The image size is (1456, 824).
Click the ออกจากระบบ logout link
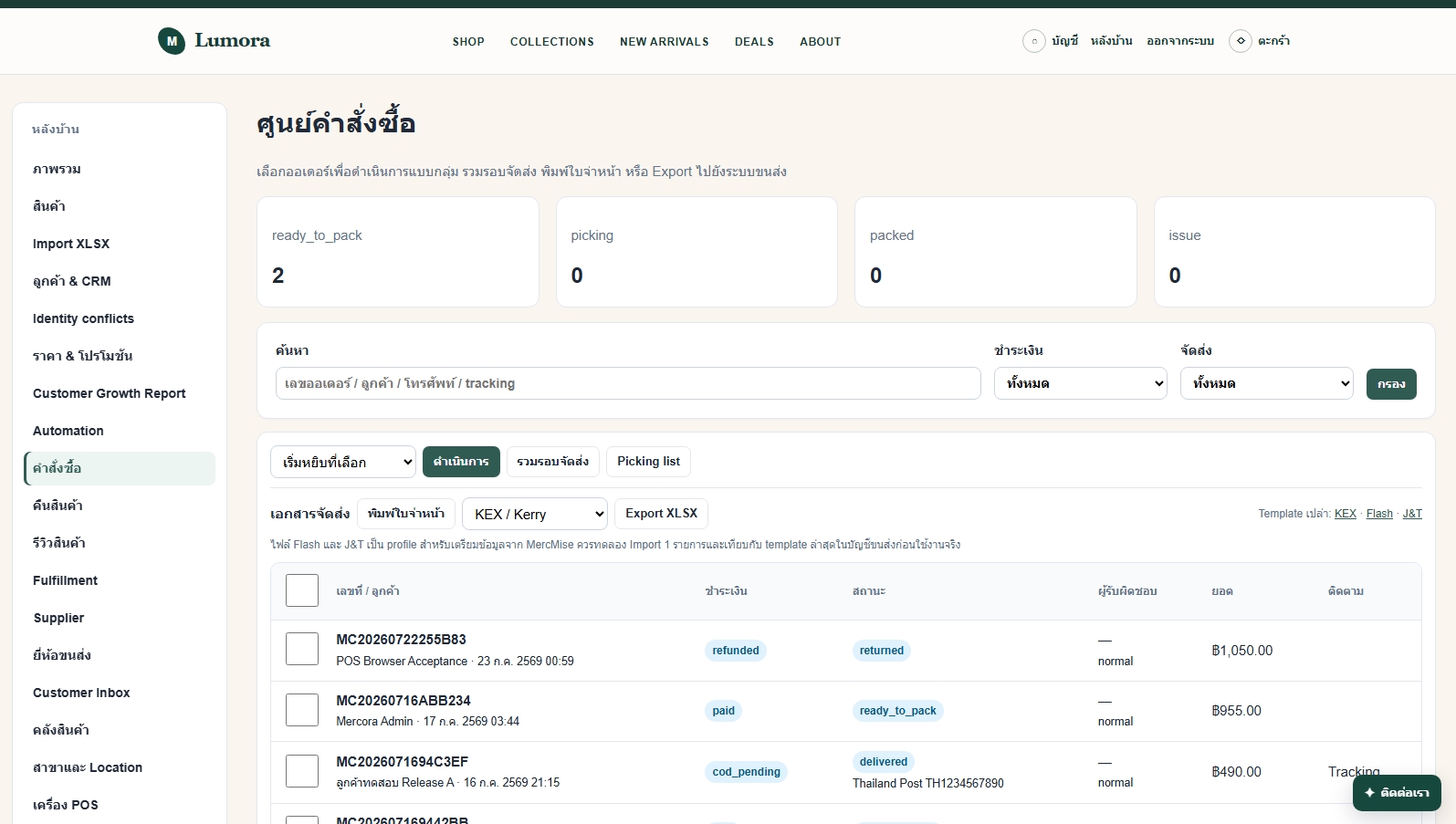pos(1180,41)
